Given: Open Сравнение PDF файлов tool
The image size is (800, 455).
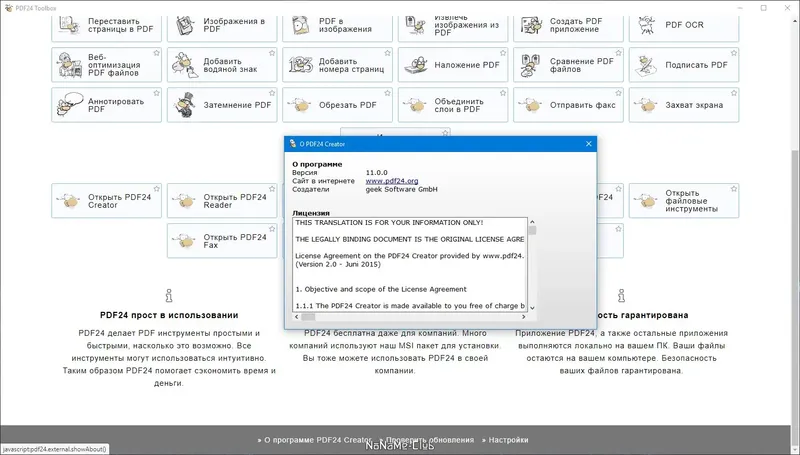Looking at the screenshot, I should point(568,65).
